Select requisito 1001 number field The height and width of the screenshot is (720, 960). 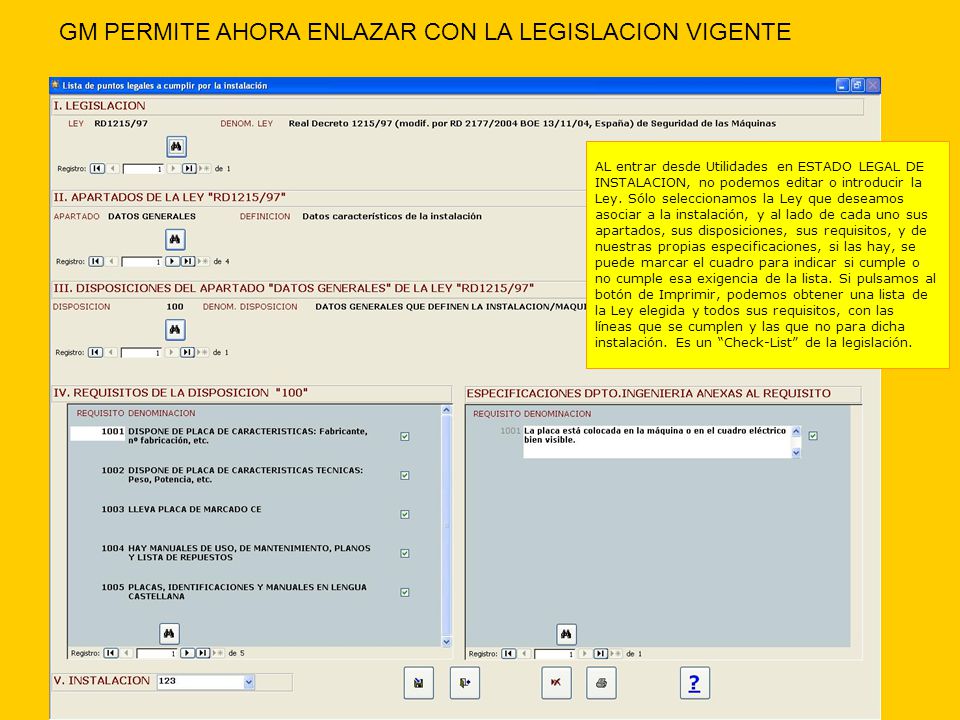click(98, 433)
